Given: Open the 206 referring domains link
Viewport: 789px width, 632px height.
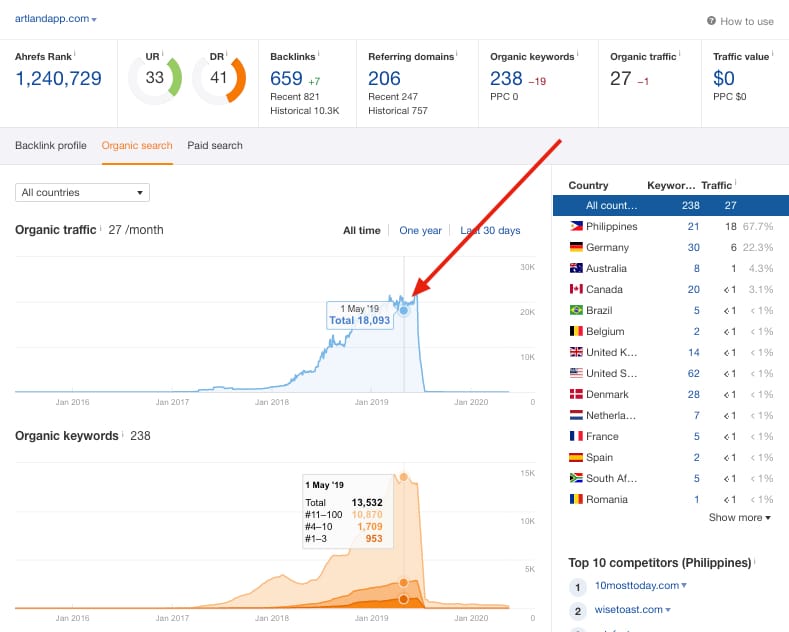Looking at the screenshot, I should [384, 78].
